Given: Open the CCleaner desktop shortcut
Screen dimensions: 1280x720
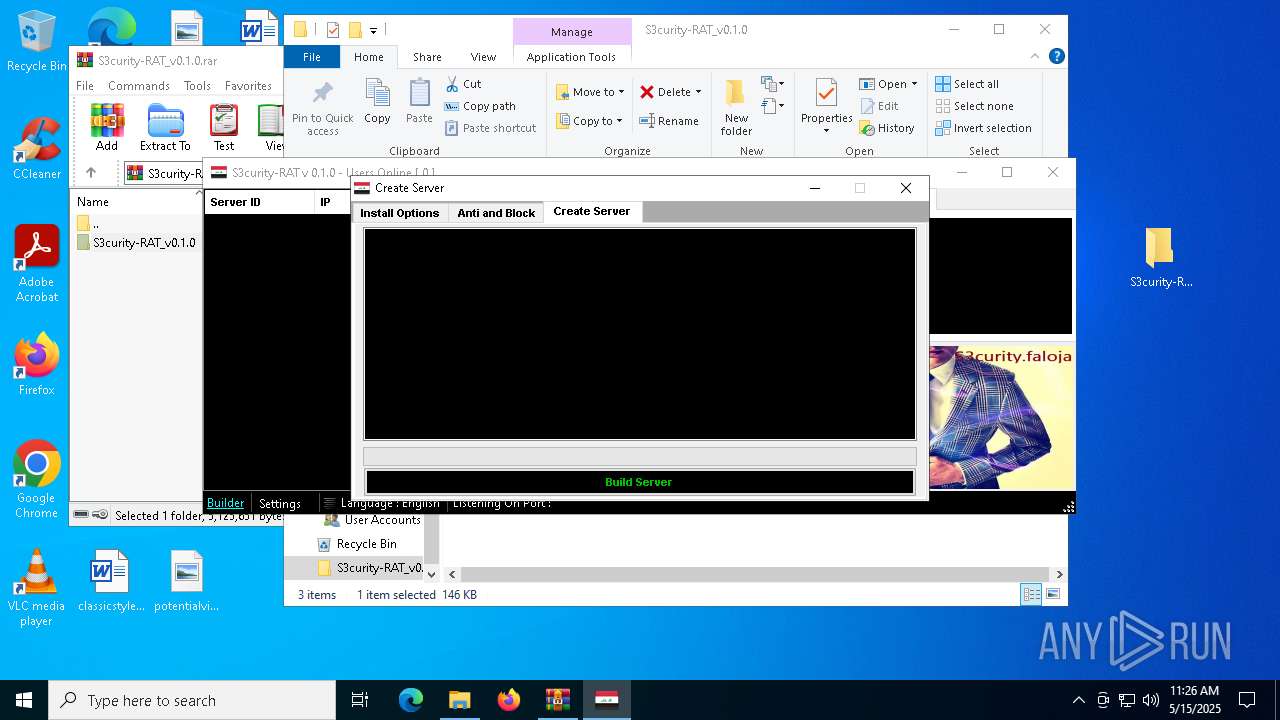Looking at the screenshot, I should pyautogui.click(x=37, y=148).
